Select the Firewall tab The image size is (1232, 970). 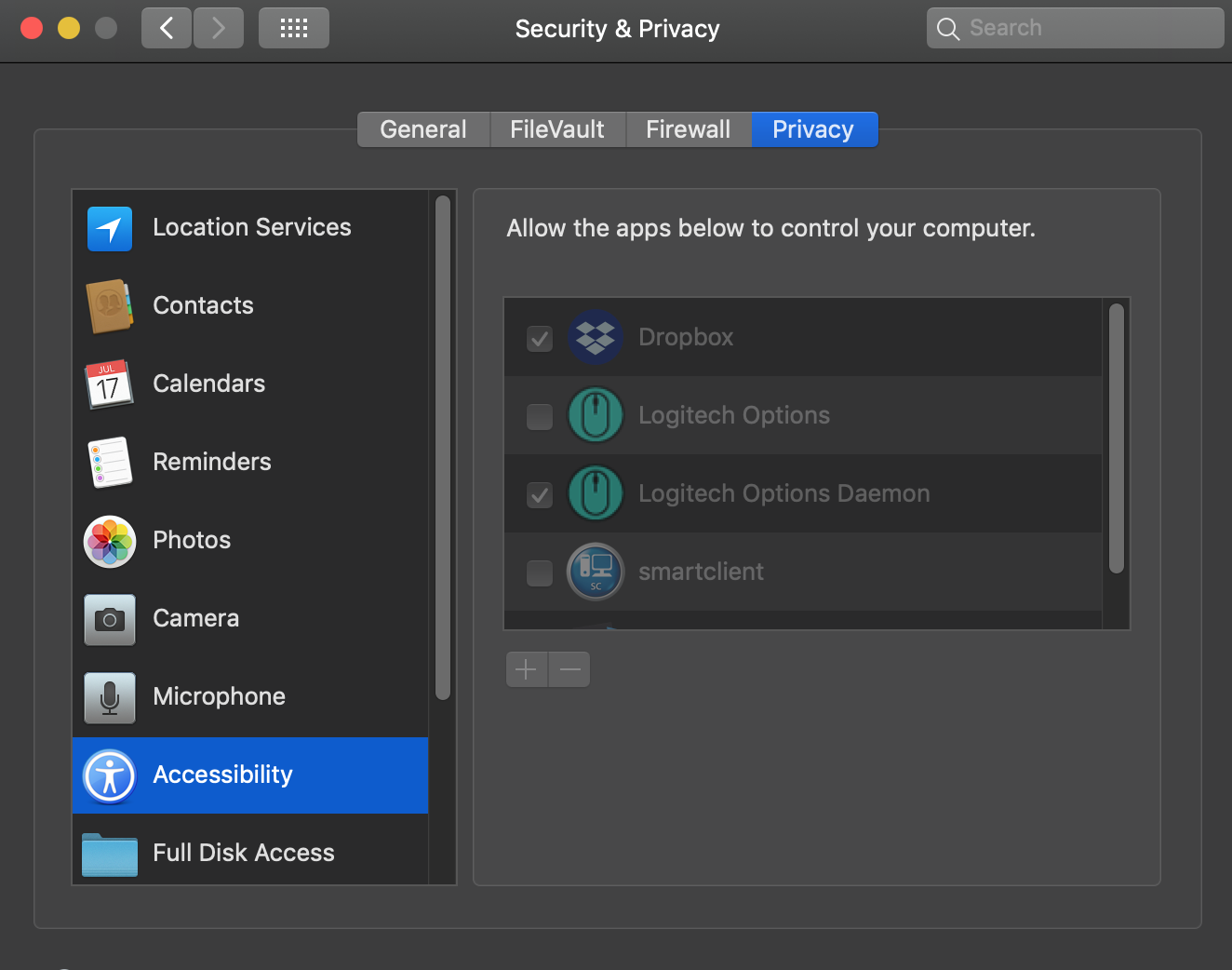tap(689, 129)
